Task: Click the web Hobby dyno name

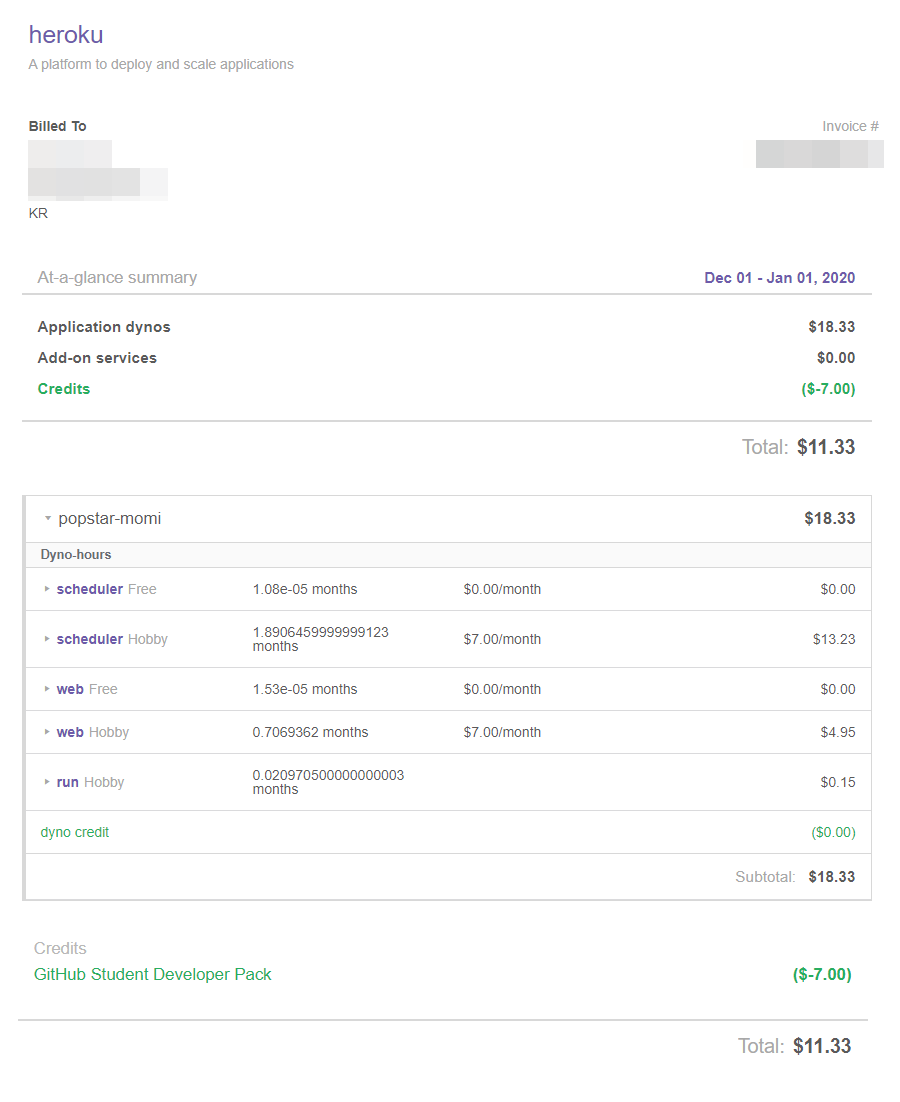Action: 70,732
